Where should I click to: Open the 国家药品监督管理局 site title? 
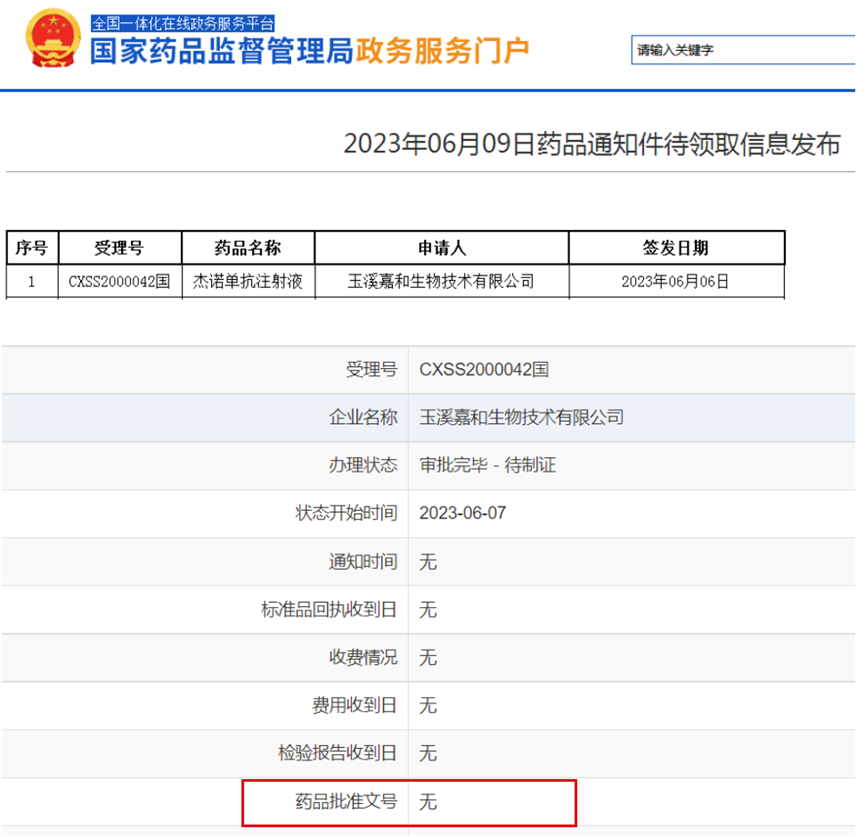click(222, 51)
